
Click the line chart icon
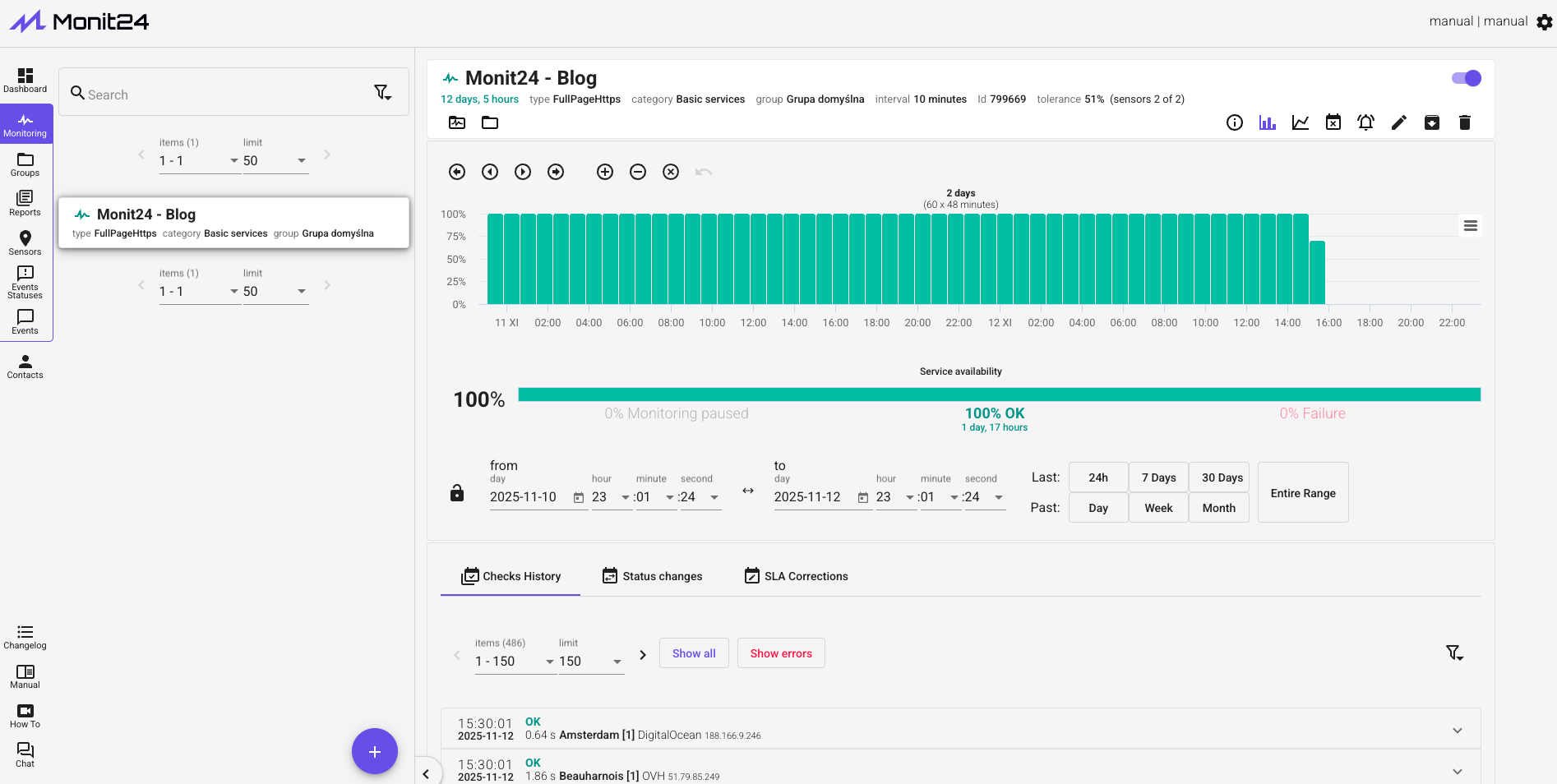pyautogui.click(x=1300, y=122)
